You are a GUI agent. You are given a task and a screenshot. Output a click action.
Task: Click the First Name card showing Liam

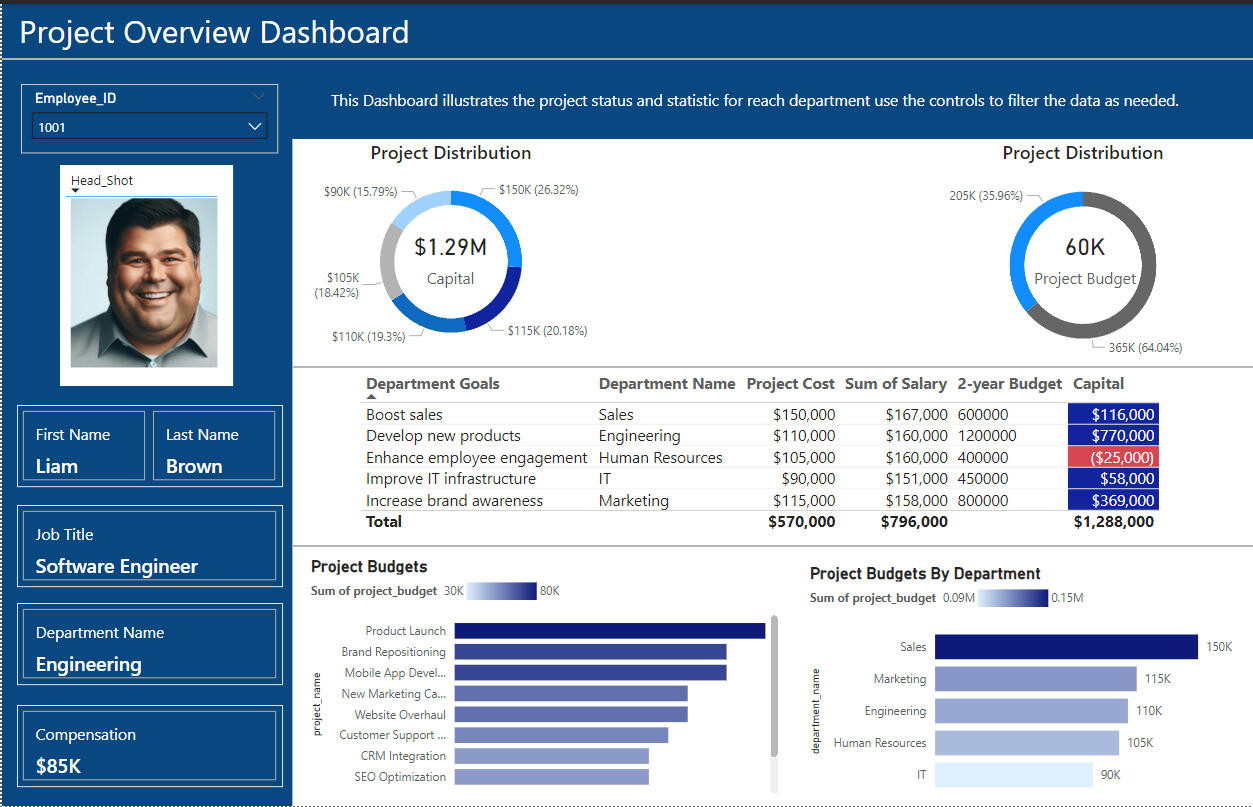coord(84,446)
